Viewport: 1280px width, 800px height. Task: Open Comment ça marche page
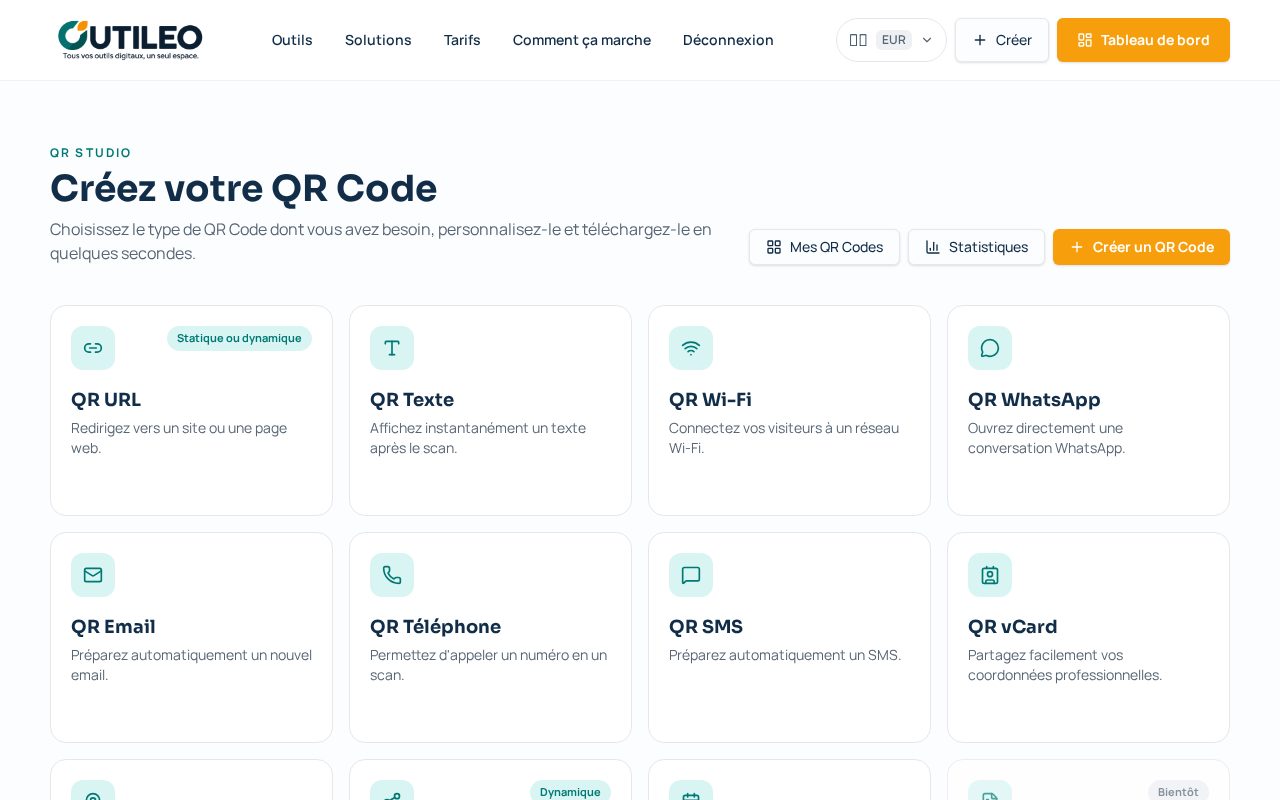click(x=582, y=40)
